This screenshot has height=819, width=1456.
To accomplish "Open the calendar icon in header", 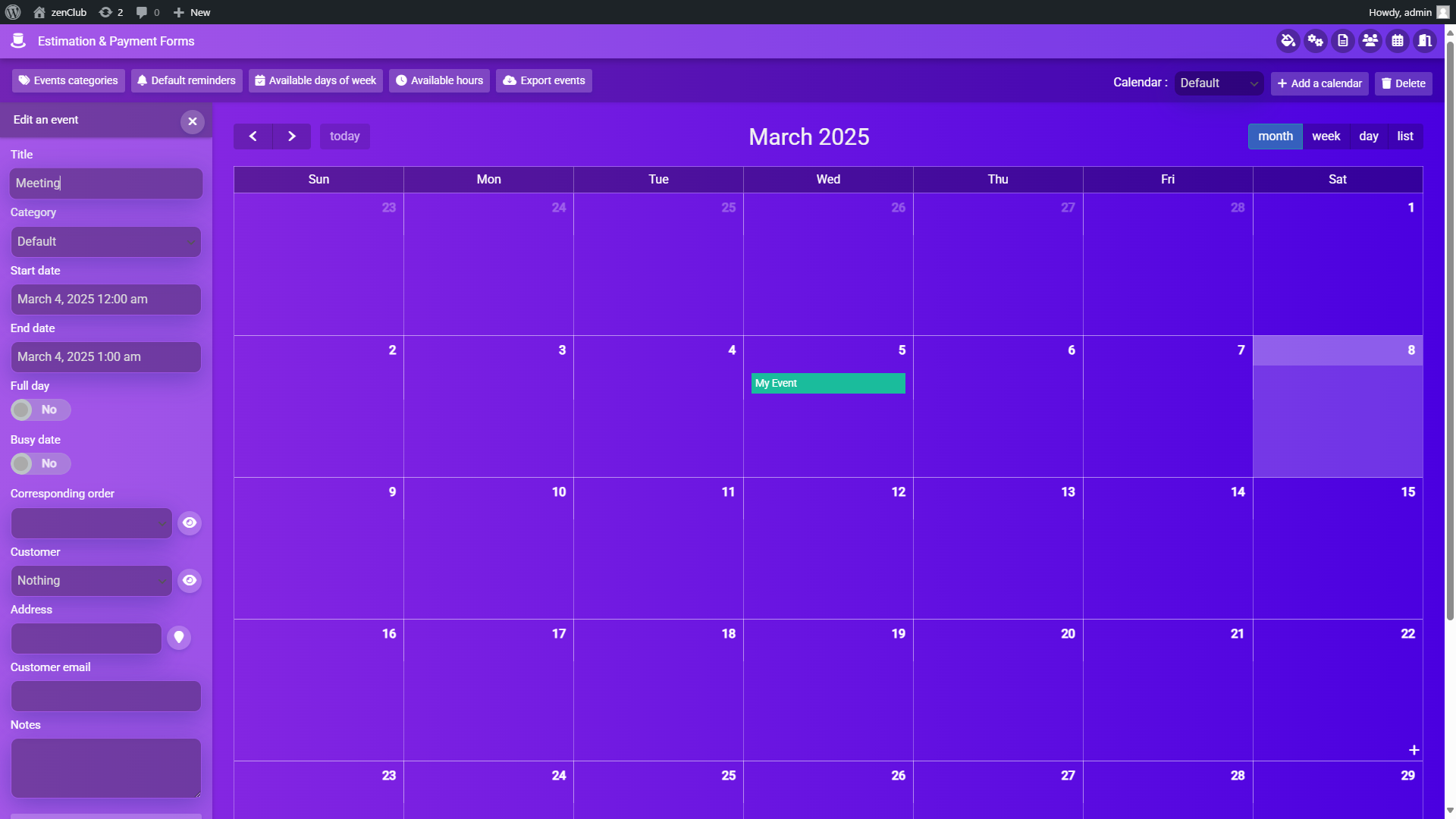I will (1397, 41).
